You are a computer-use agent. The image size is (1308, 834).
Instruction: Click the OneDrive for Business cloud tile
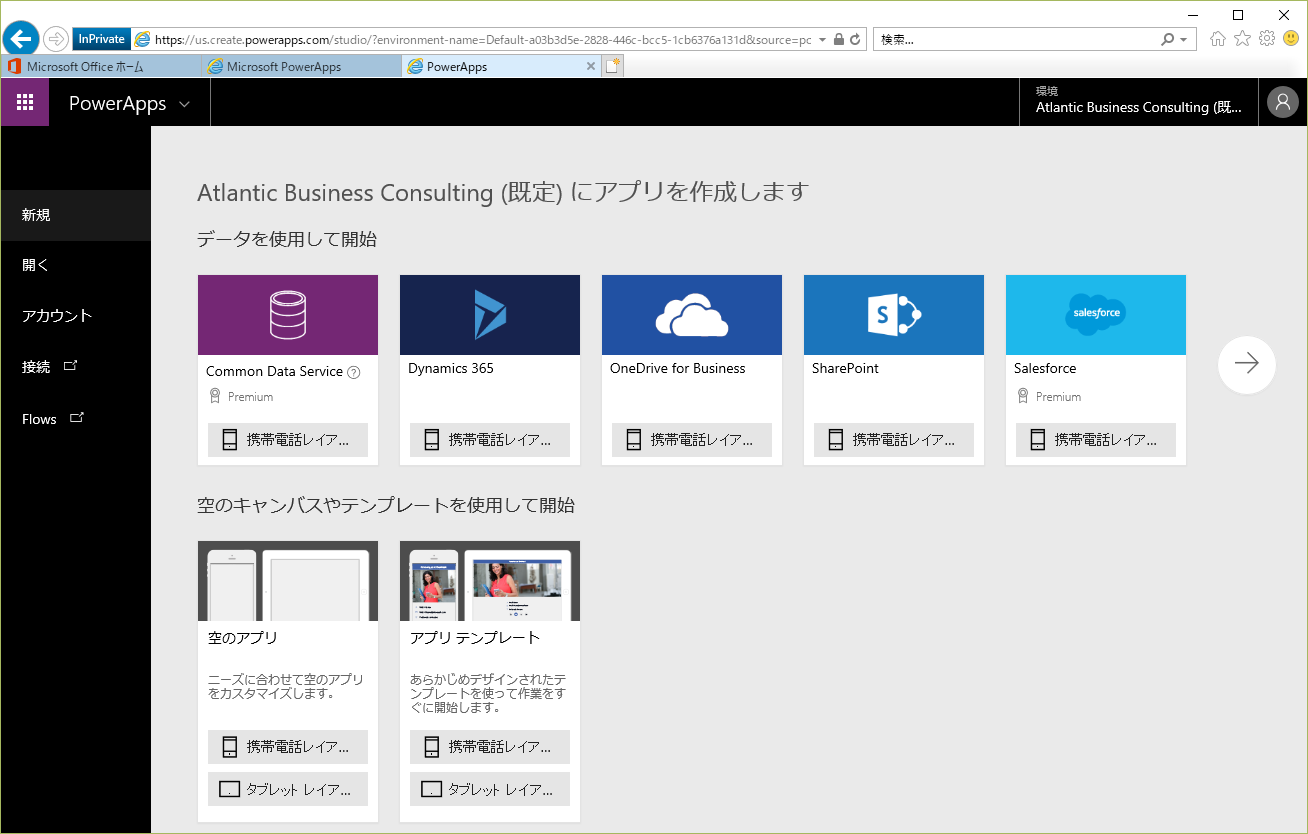[x=692, y=315]
